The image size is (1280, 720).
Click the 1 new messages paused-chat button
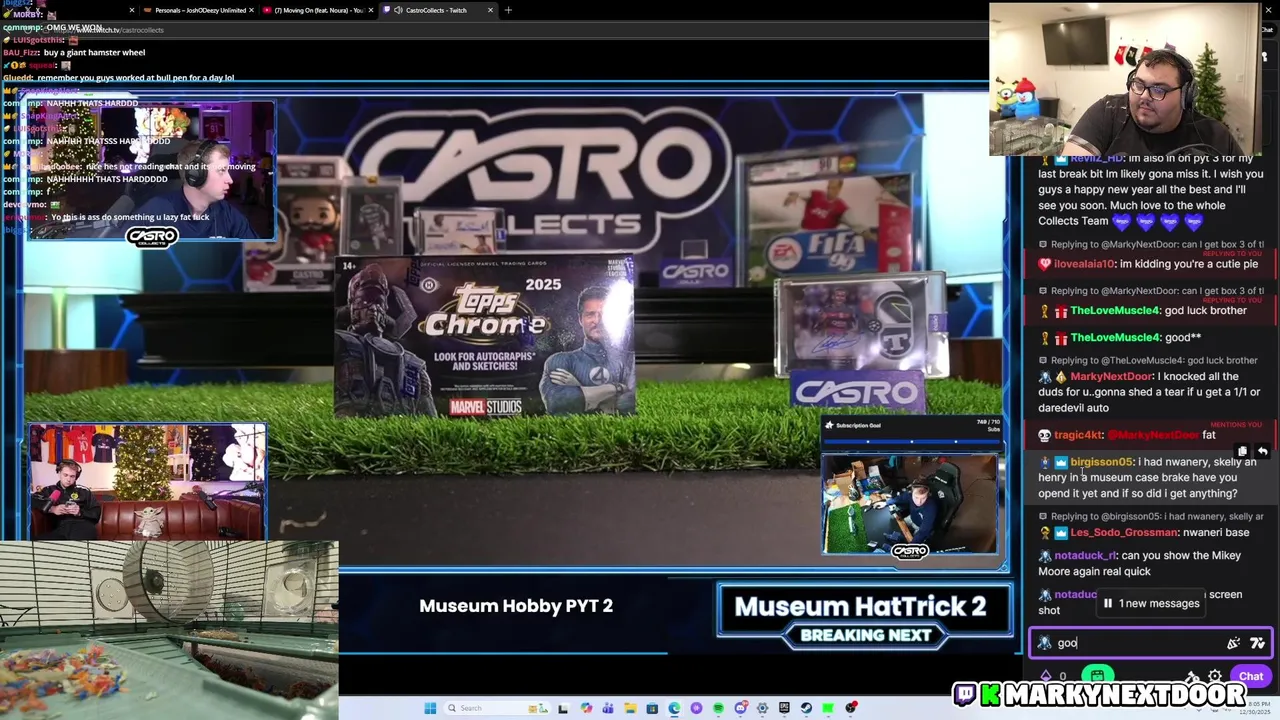(x=1150, y=603)
